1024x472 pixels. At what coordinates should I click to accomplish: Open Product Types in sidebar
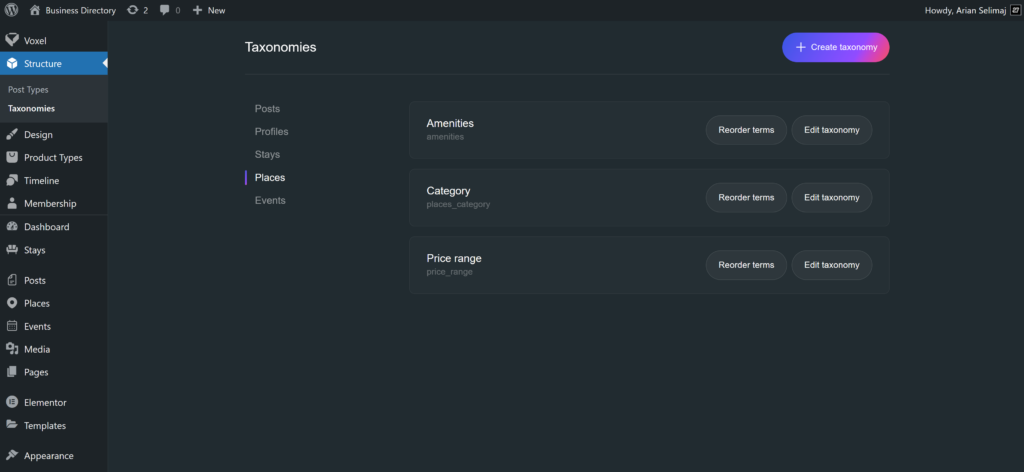click(x=53, y=158)
